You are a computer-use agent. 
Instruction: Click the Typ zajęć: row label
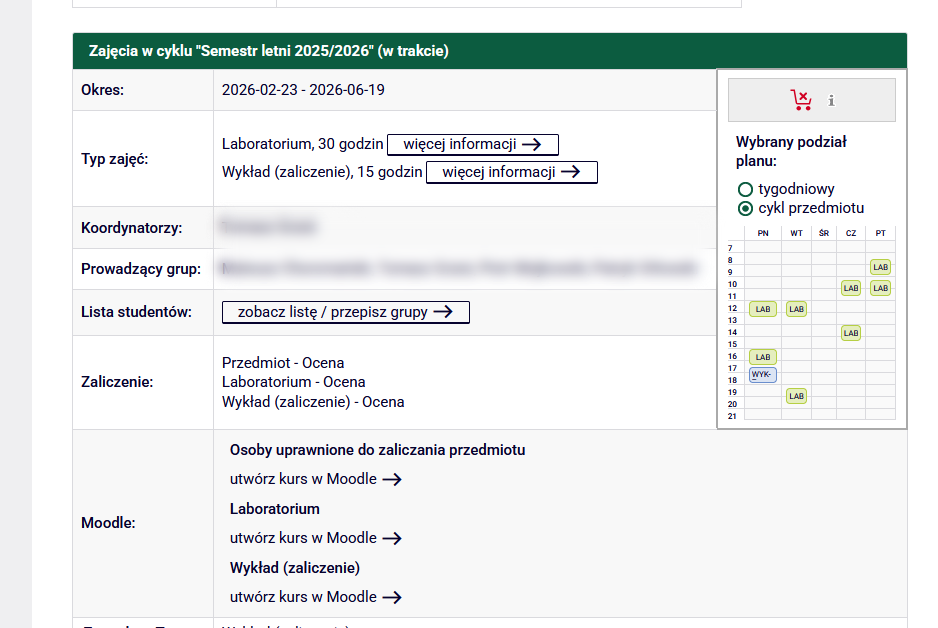(x=114, y=159)
